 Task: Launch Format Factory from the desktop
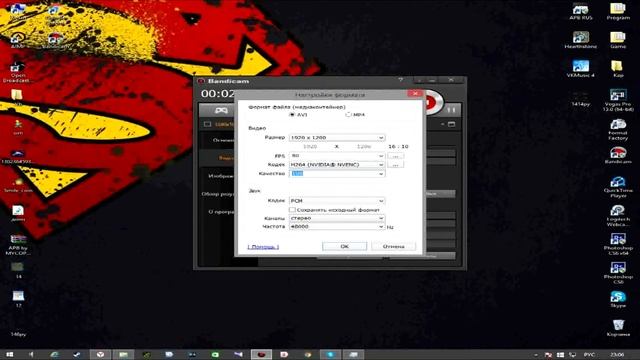click(x=618, y=130)
